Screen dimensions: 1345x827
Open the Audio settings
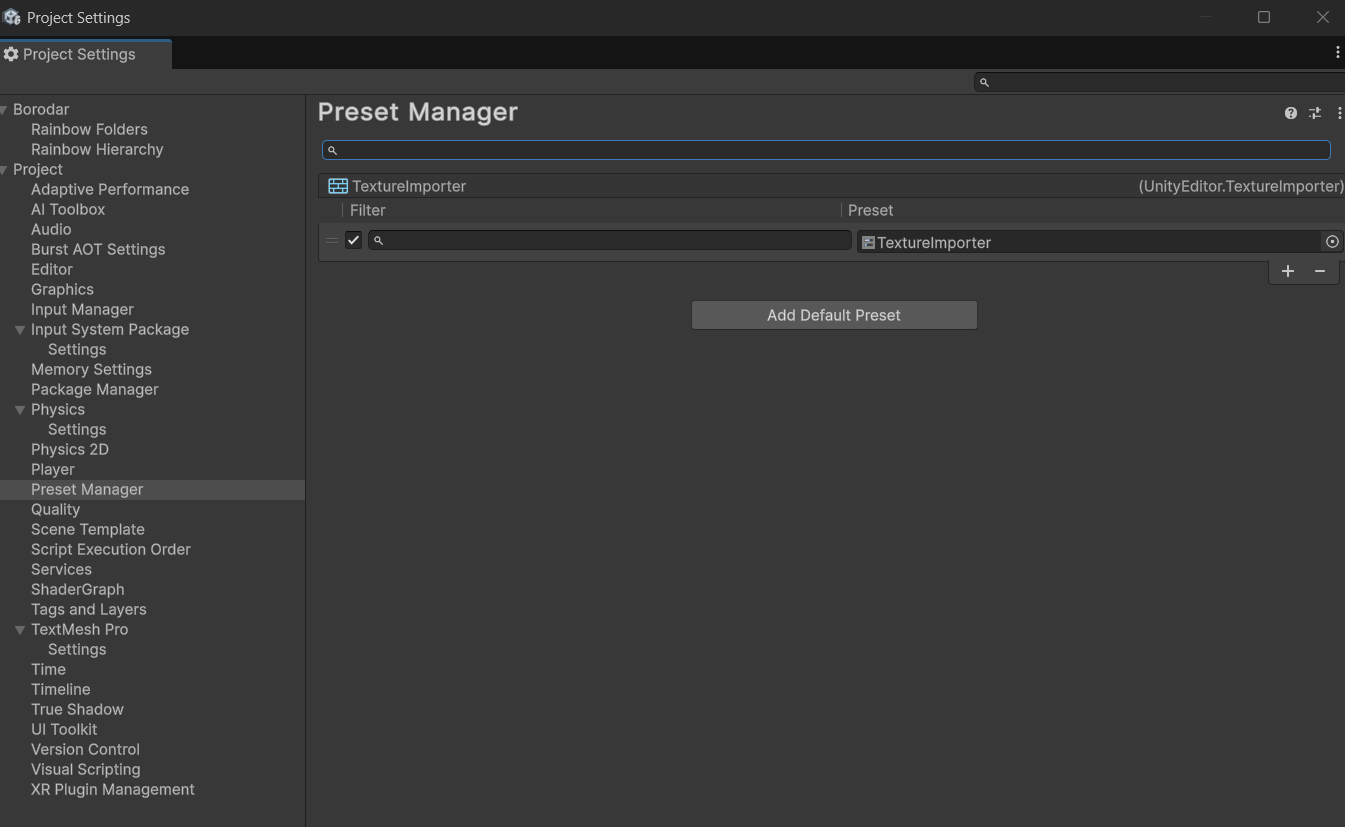click(x=51, y=229)
